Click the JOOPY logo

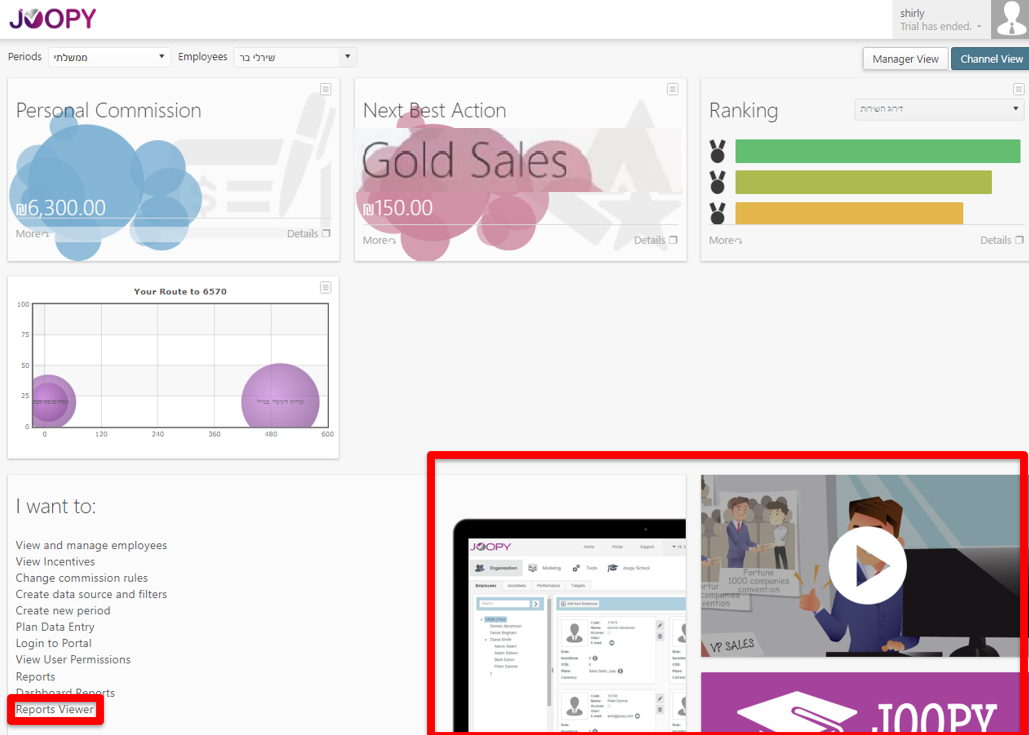pos(52,18)
